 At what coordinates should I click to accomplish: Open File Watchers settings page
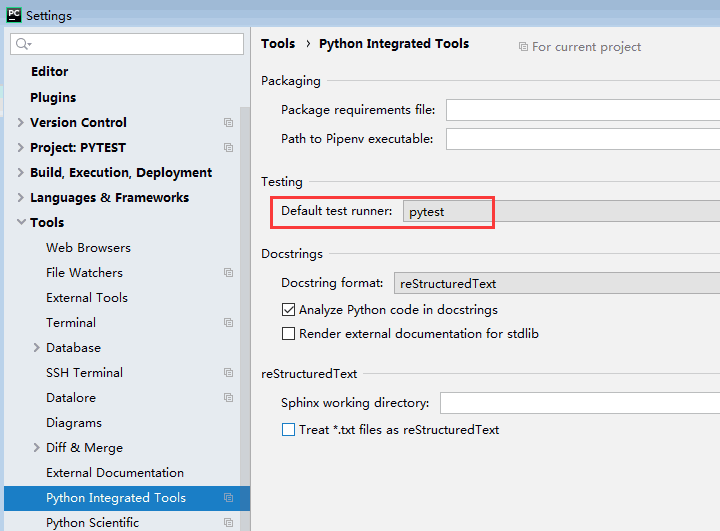pyautogui.click(x=84, y=272)
